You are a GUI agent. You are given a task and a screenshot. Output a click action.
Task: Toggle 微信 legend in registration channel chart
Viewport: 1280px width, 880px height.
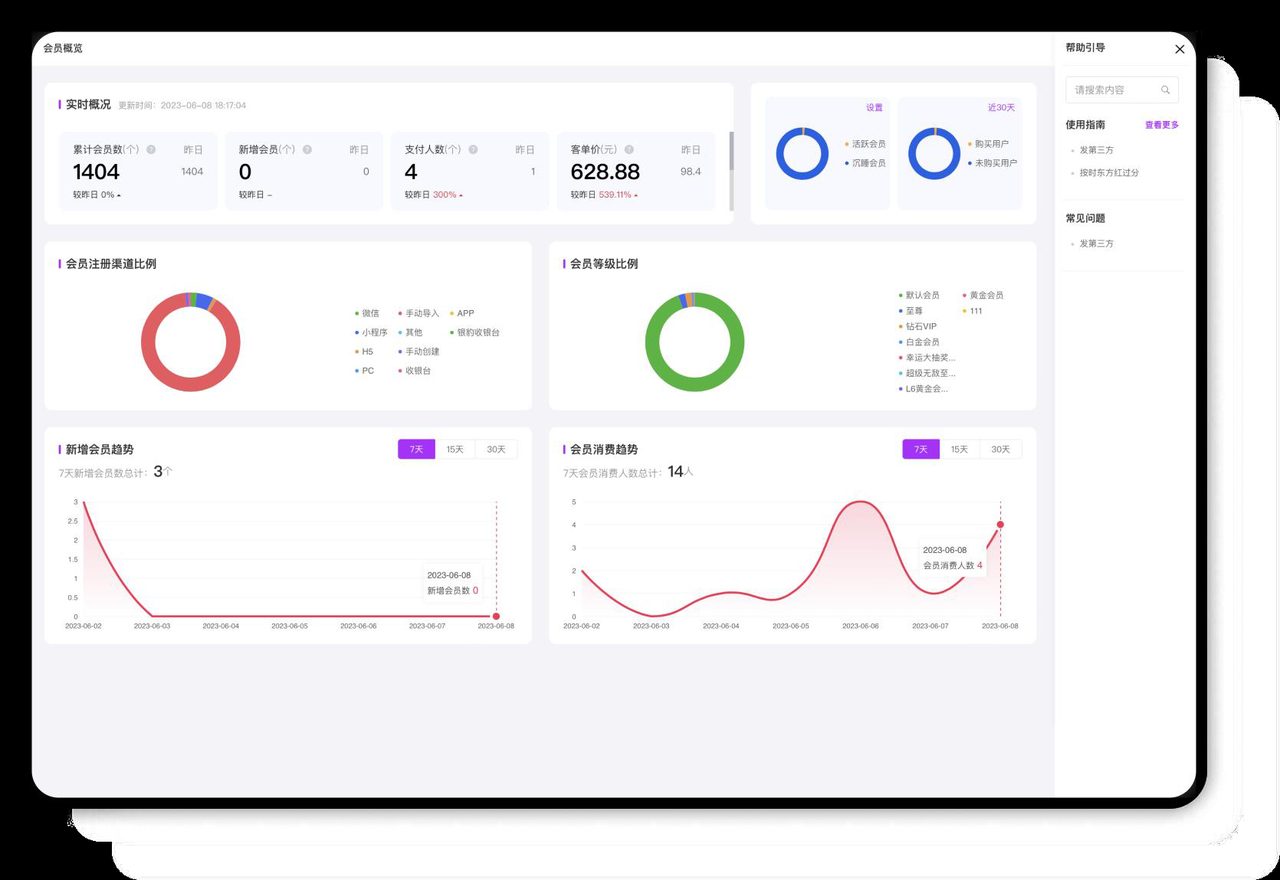pos(367,313)
